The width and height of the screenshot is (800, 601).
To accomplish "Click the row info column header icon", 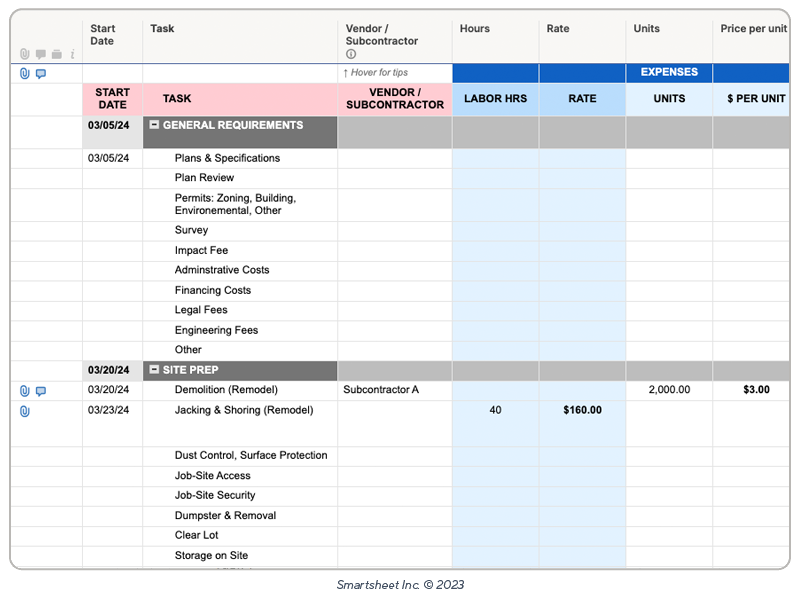I will point(72,54).
